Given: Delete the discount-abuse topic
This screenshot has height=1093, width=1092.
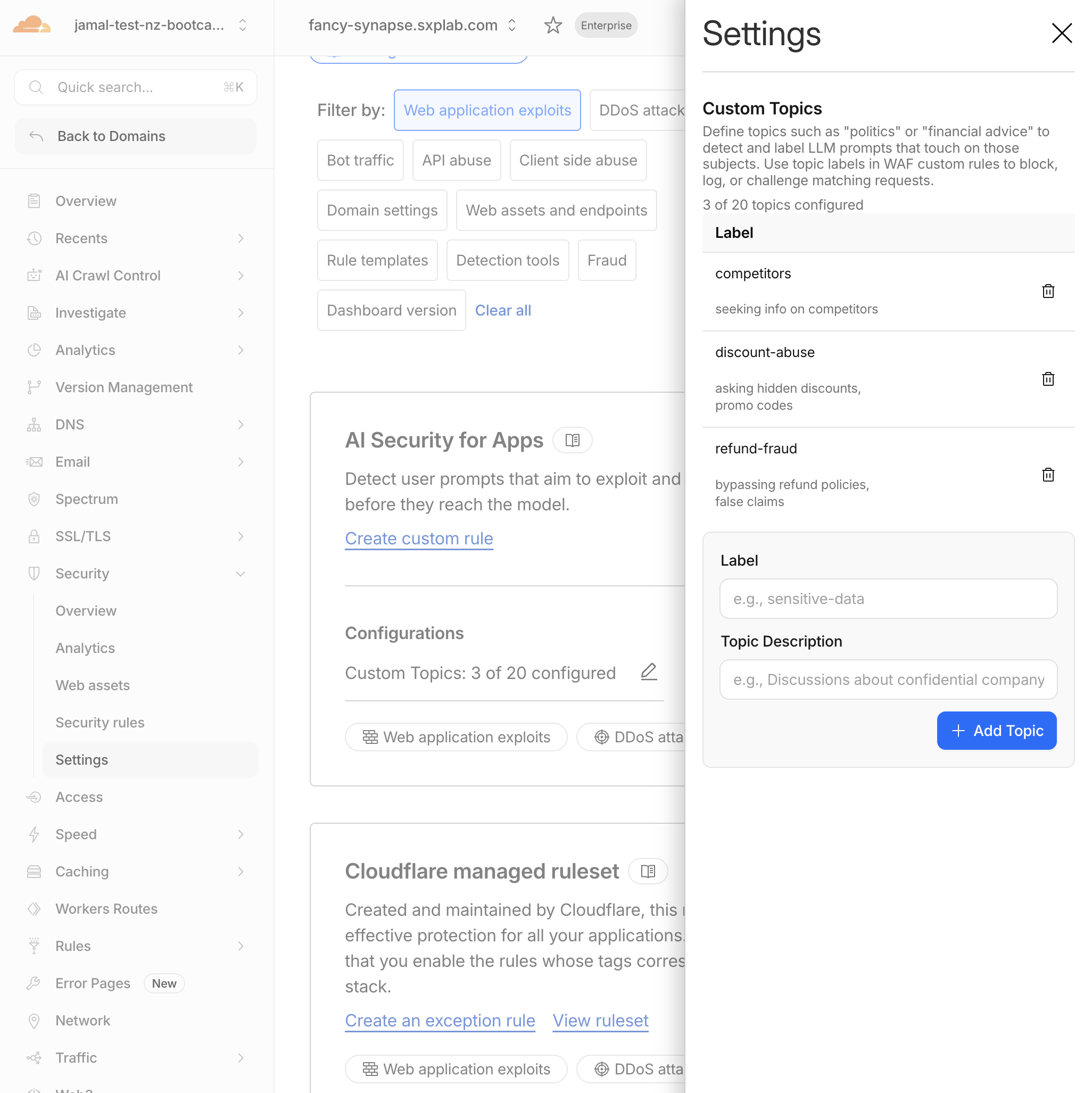Looking at the screenshot, I should (1047, 378).
